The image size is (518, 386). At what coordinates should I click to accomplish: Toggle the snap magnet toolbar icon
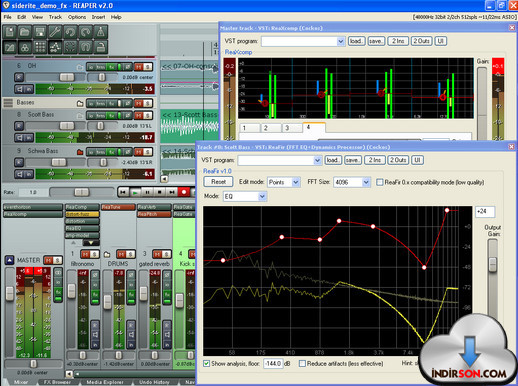(x=85, y=47)
